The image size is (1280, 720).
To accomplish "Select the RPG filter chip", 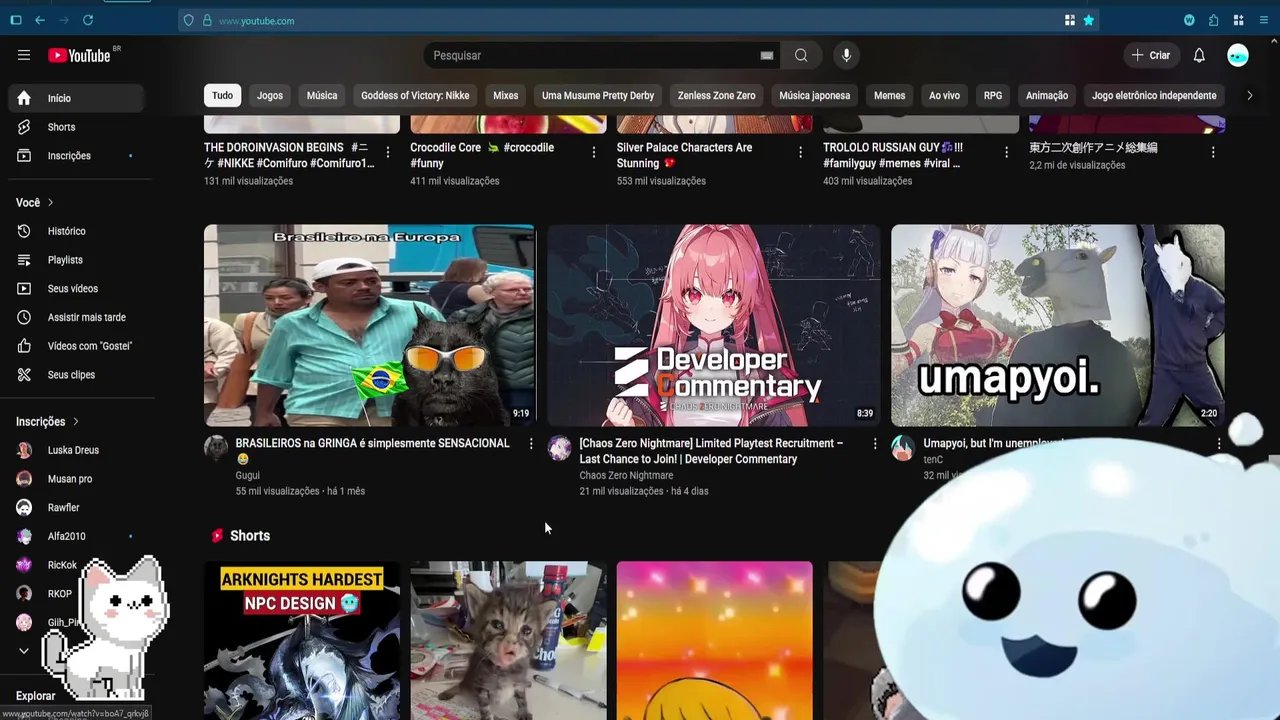I will pos(993,96).
